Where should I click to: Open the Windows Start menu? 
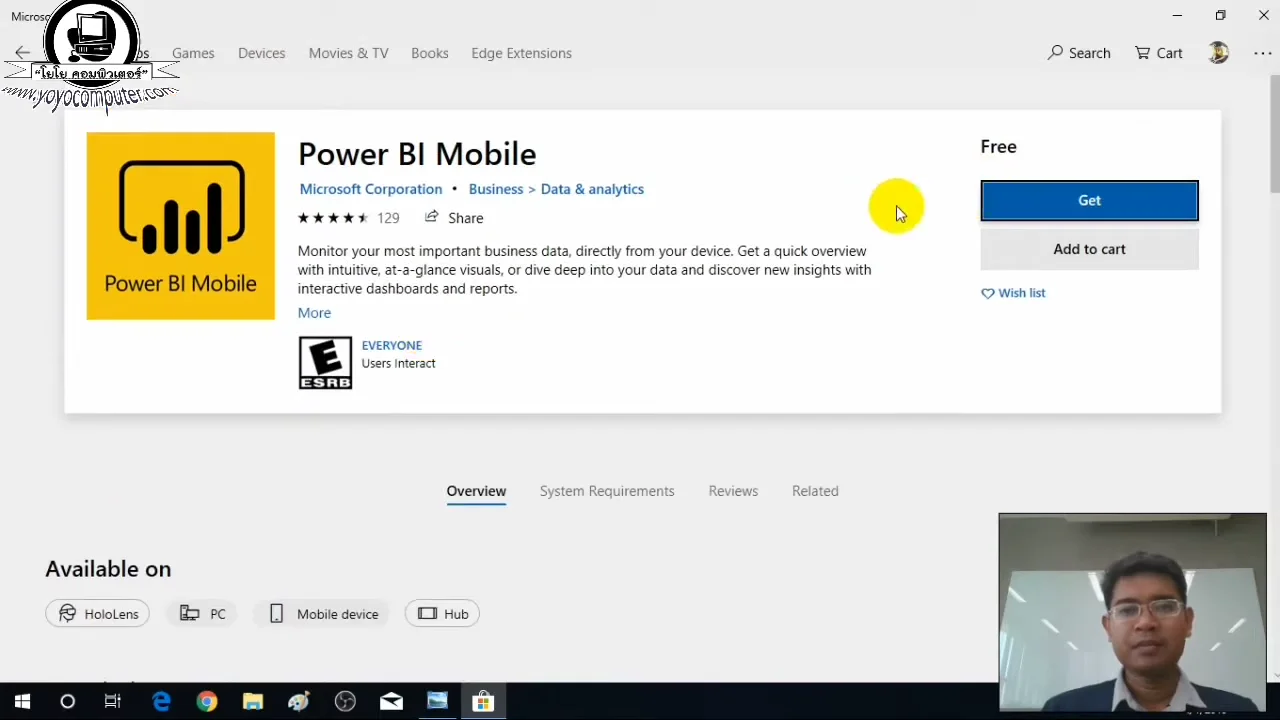click(22, 701)
